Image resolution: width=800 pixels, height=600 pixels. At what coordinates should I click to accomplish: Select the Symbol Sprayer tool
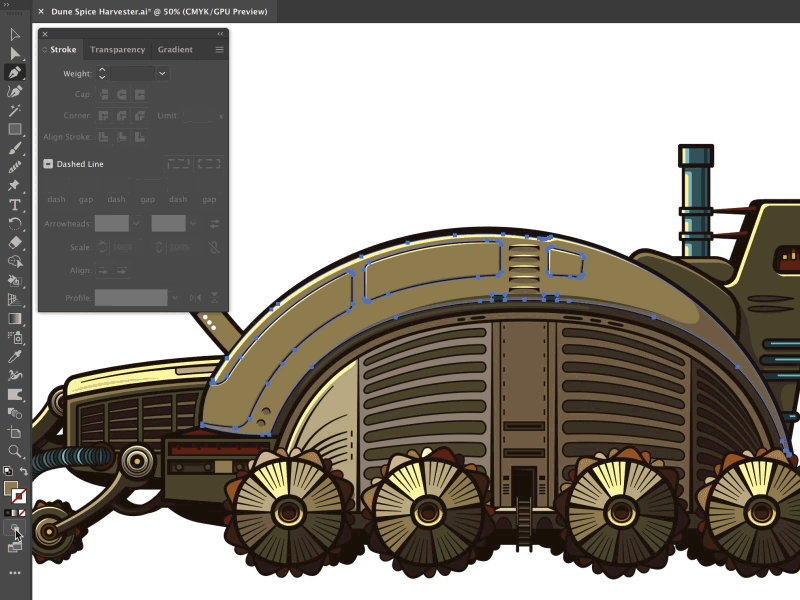coord(14,337)
